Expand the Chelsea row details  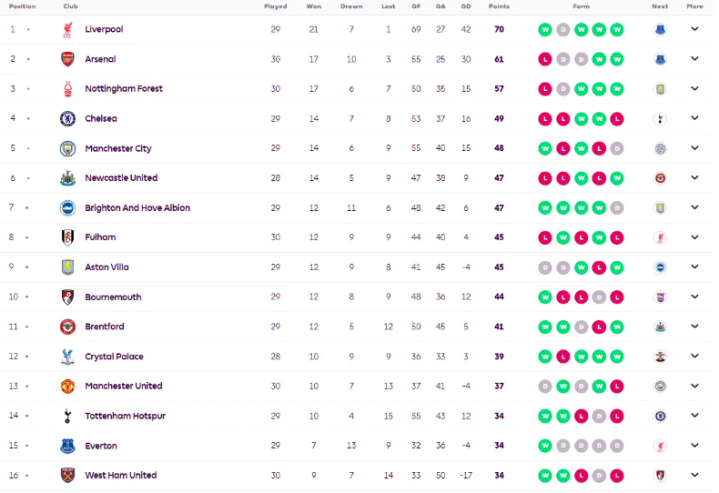[695, 118]
